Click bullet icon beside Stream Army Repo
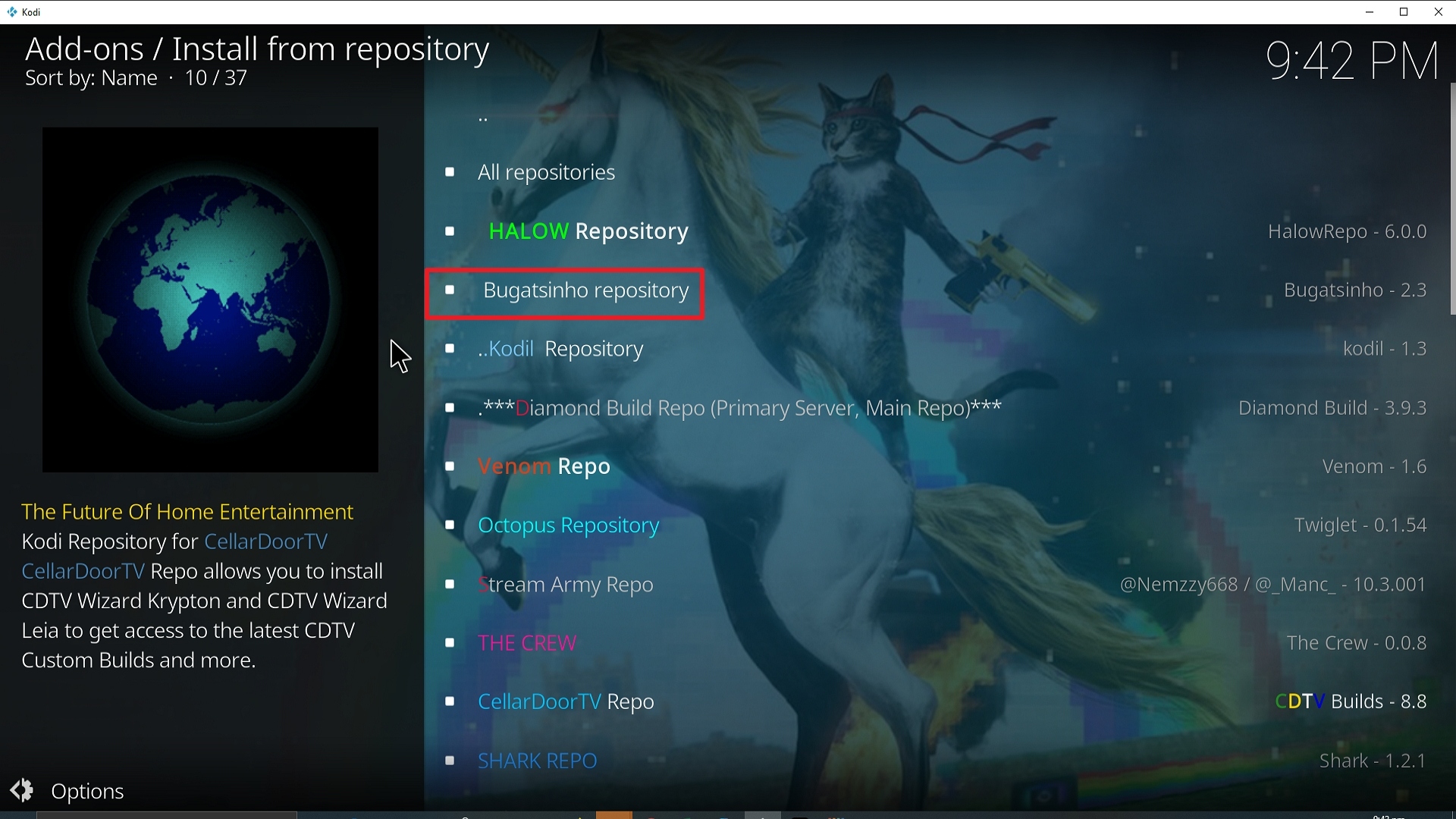The width and height of the screenshot is (1456, 819). (x=450, y=585)
